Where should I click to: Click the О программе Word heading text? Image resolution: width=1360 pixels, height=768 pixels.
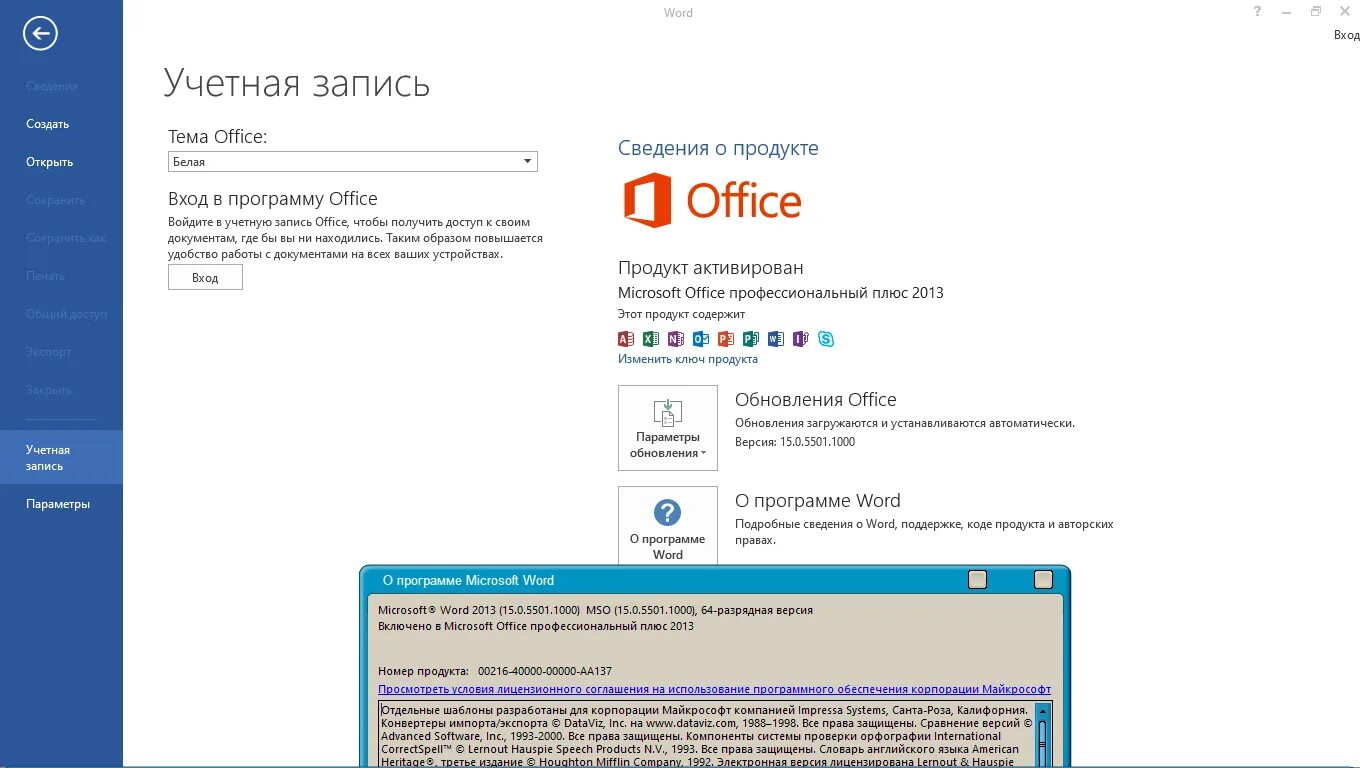(x=818, y=501)
